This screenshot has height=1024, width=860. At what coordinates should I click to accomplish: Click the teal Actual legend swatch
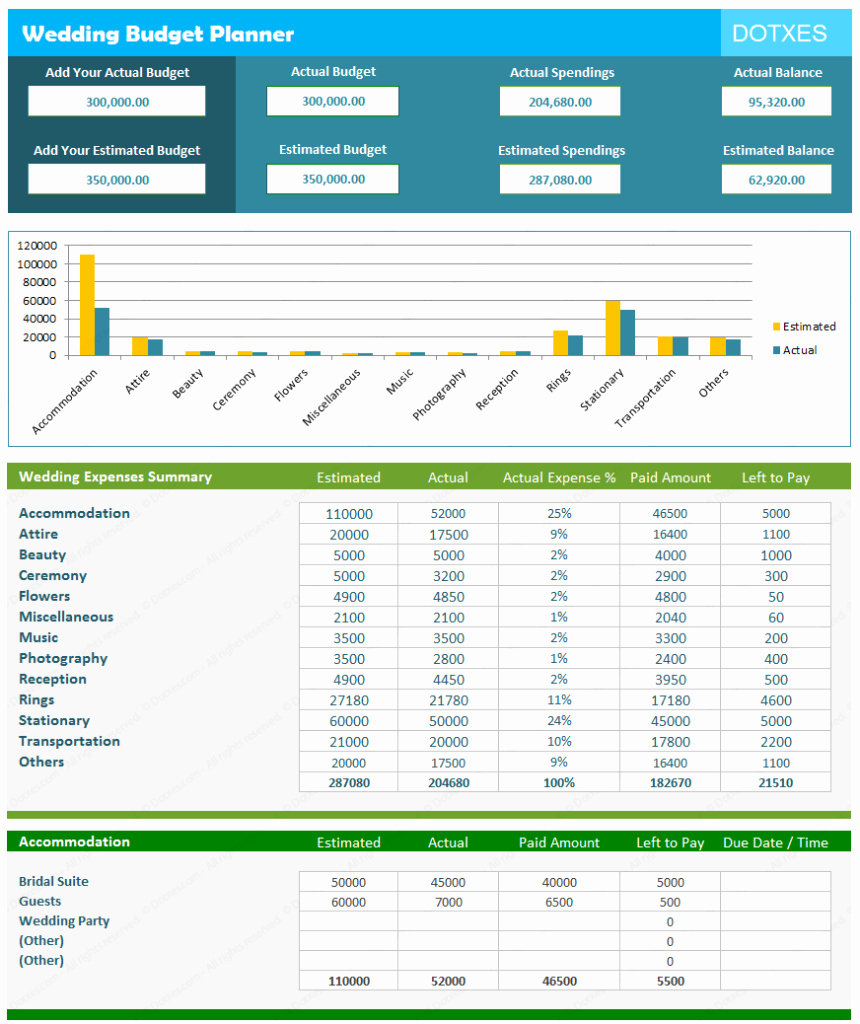coord(776,350)
